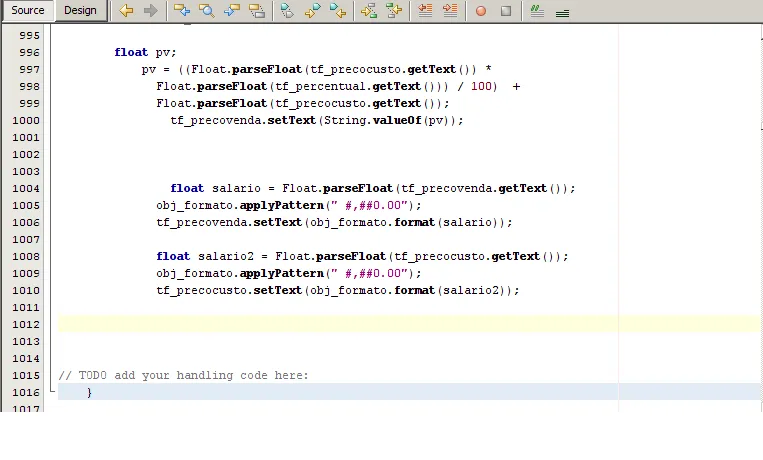This screenshot has height=460, width=763.
Task: Click Find Selection magnifier icon
Action: [x=206, y=11]
